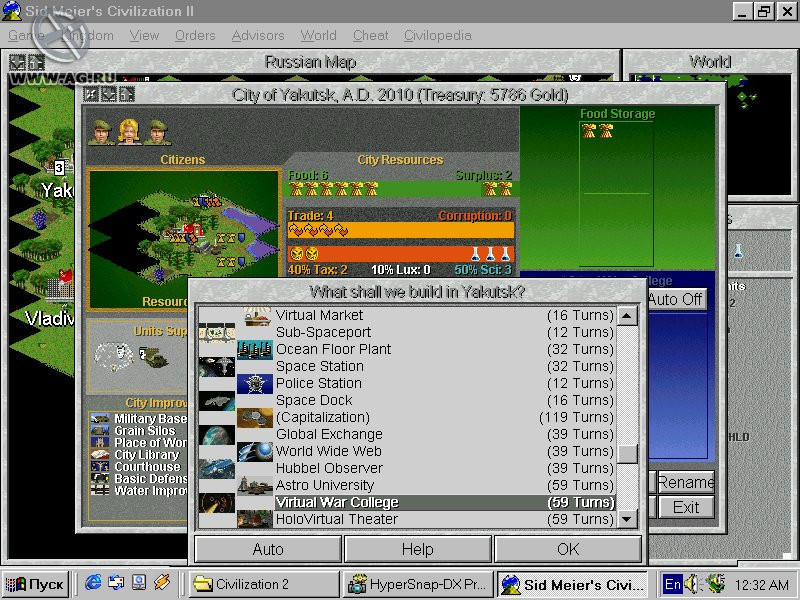Select the tank unit in Units Supported
This screenshot has height=600, width=800.
coord(154,356)
